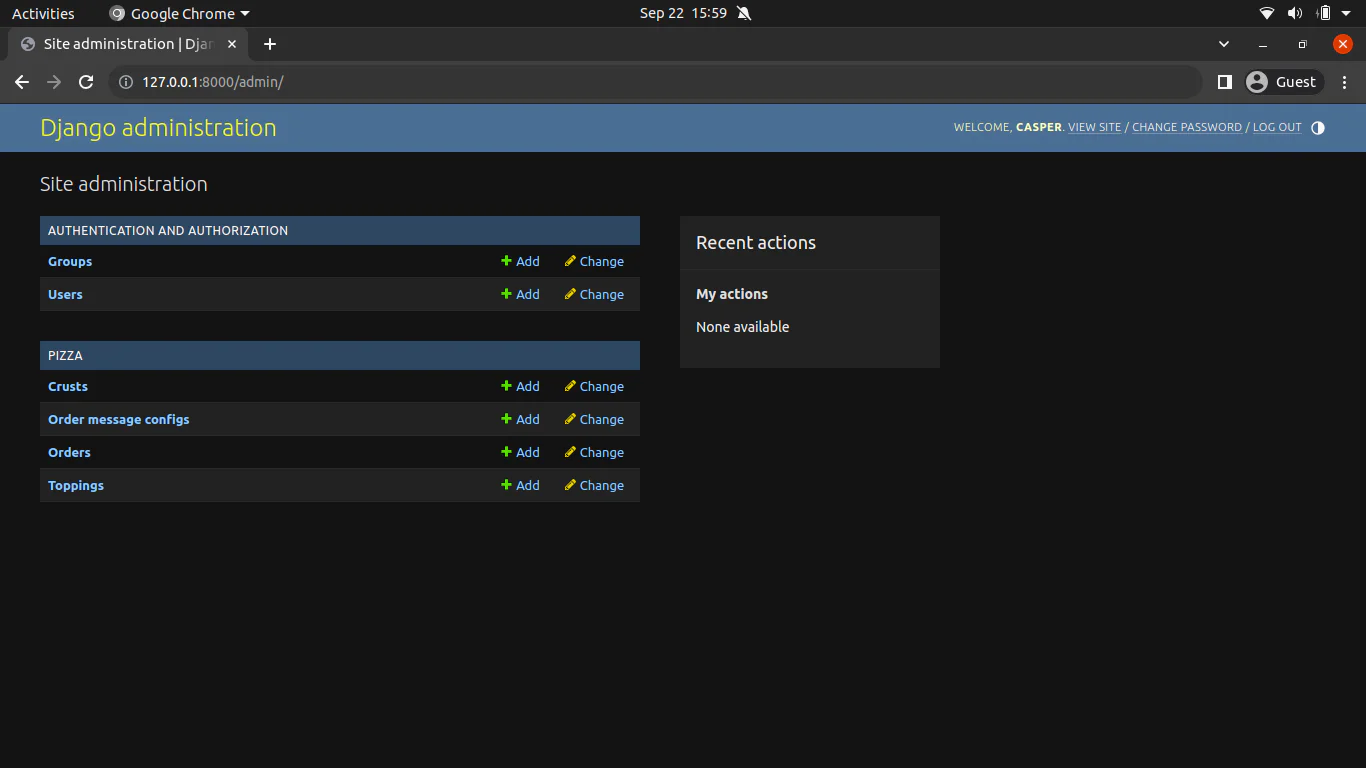Expand the system menu arrow

[x=1348, y=13]
